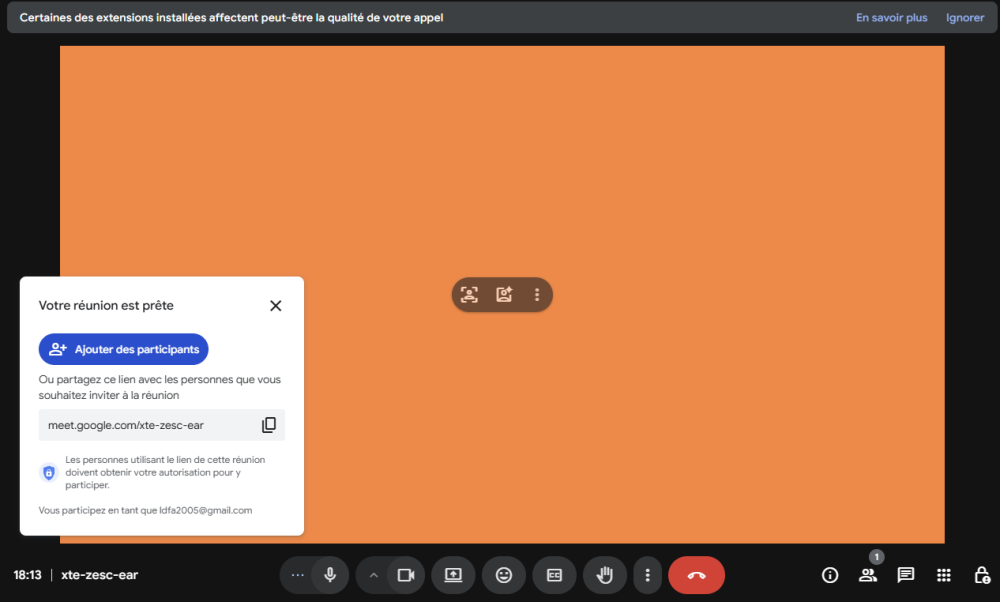Image resolution: width=1000 pixels, height=602 pixels.
Task: Expand video settings chevron beside camera
Action: tap(374, 575)
